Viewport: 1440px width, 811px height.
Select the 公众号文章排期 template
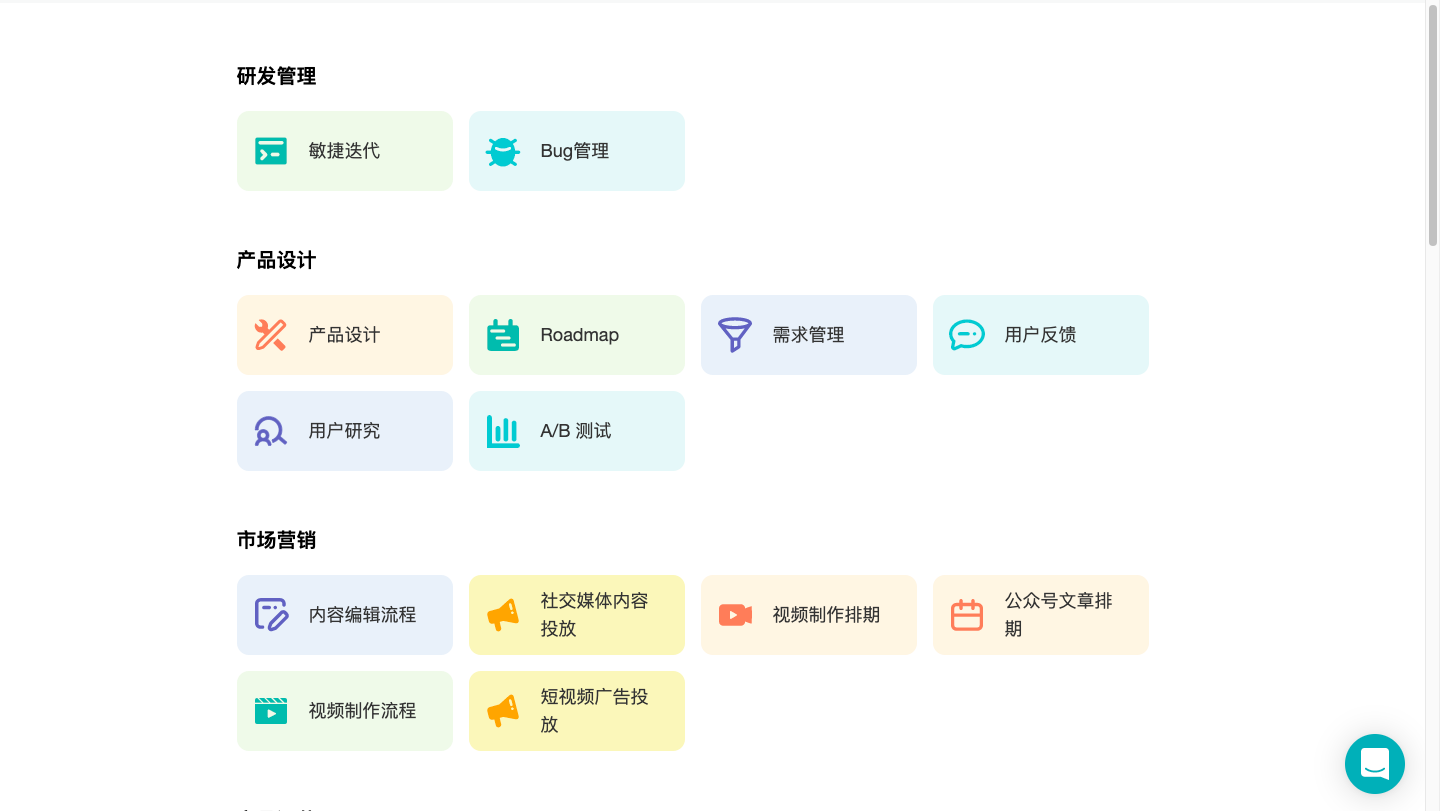[x=1041, y=615]
